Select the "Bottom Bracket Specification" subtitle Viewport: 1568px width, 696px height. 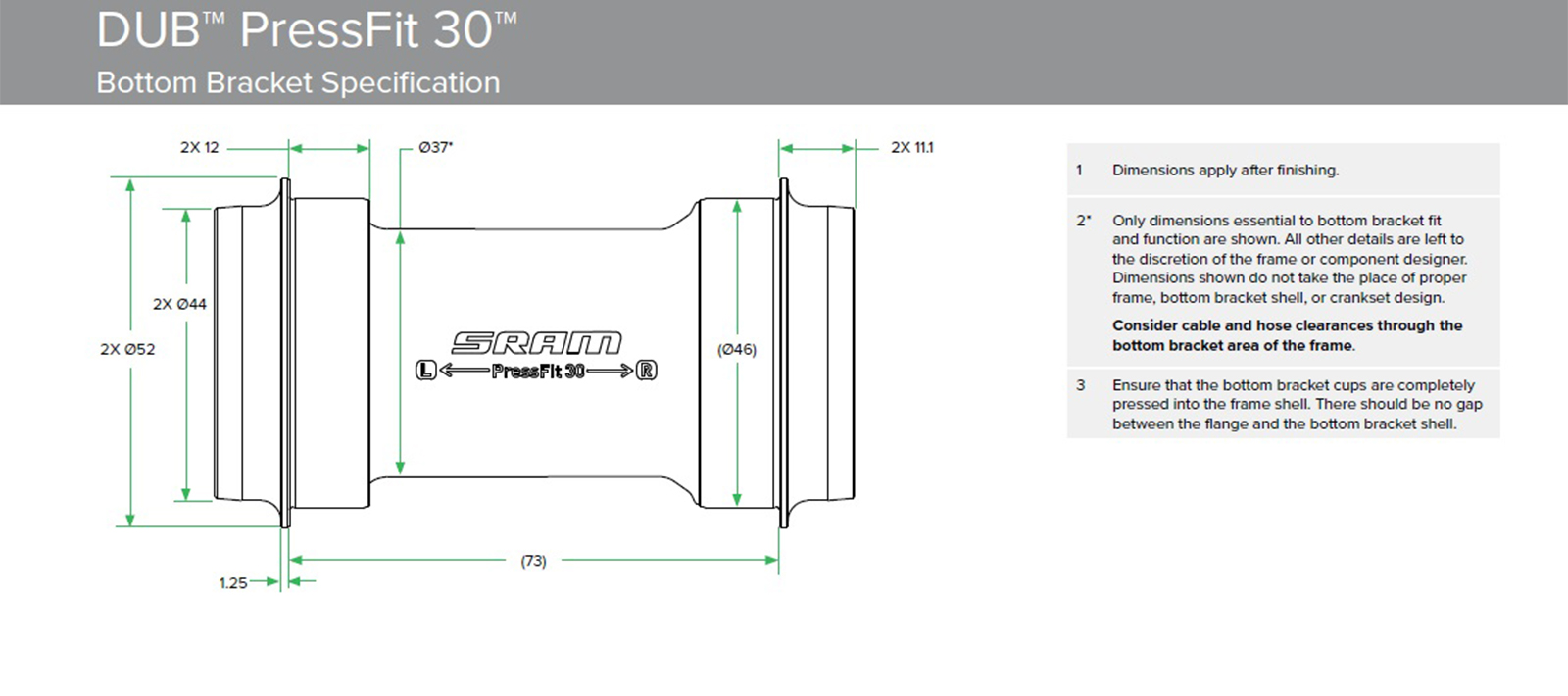[298, 83]
